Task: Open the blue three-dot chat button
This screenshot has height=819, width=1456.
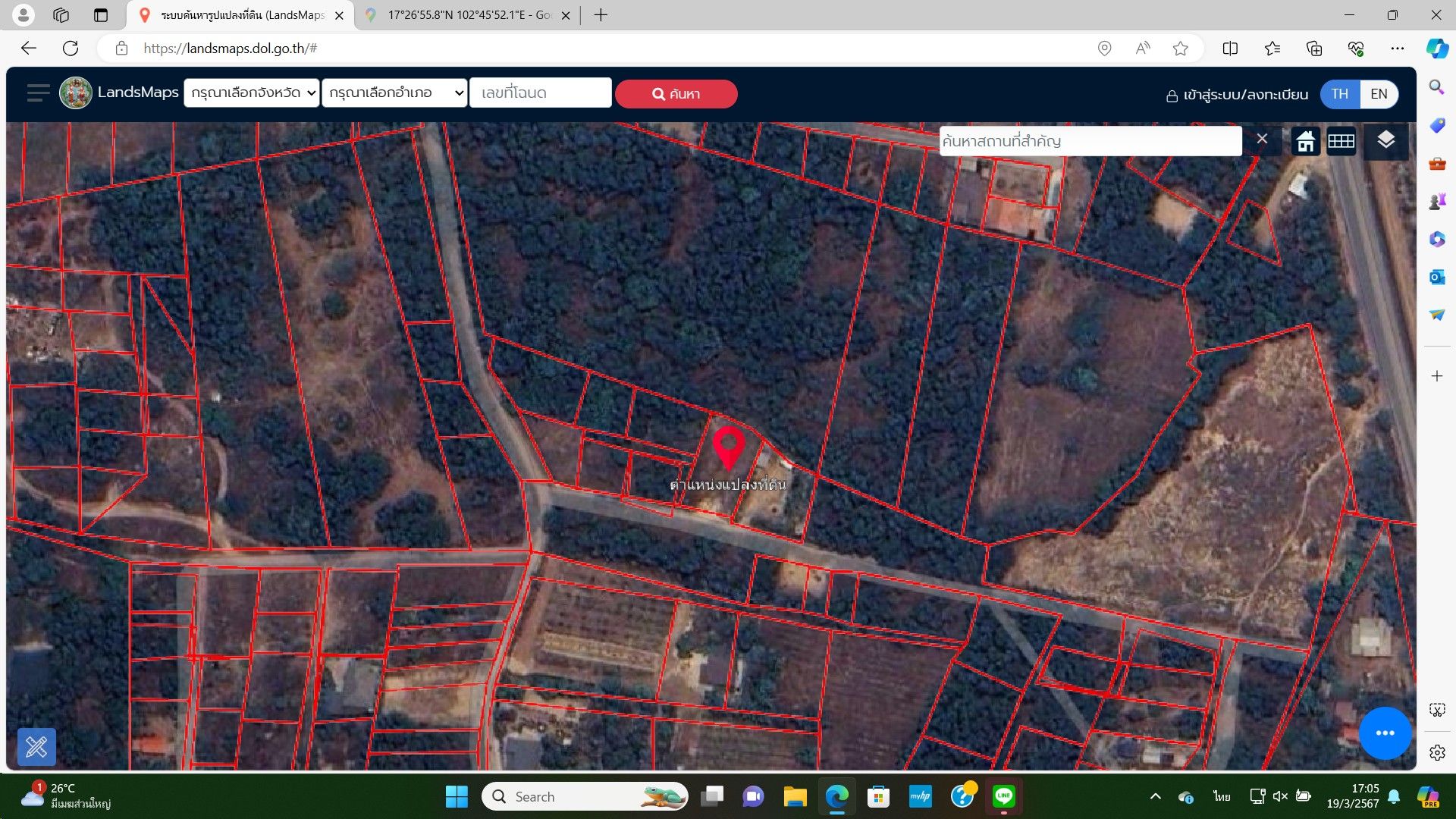Action: point(1385,733)
